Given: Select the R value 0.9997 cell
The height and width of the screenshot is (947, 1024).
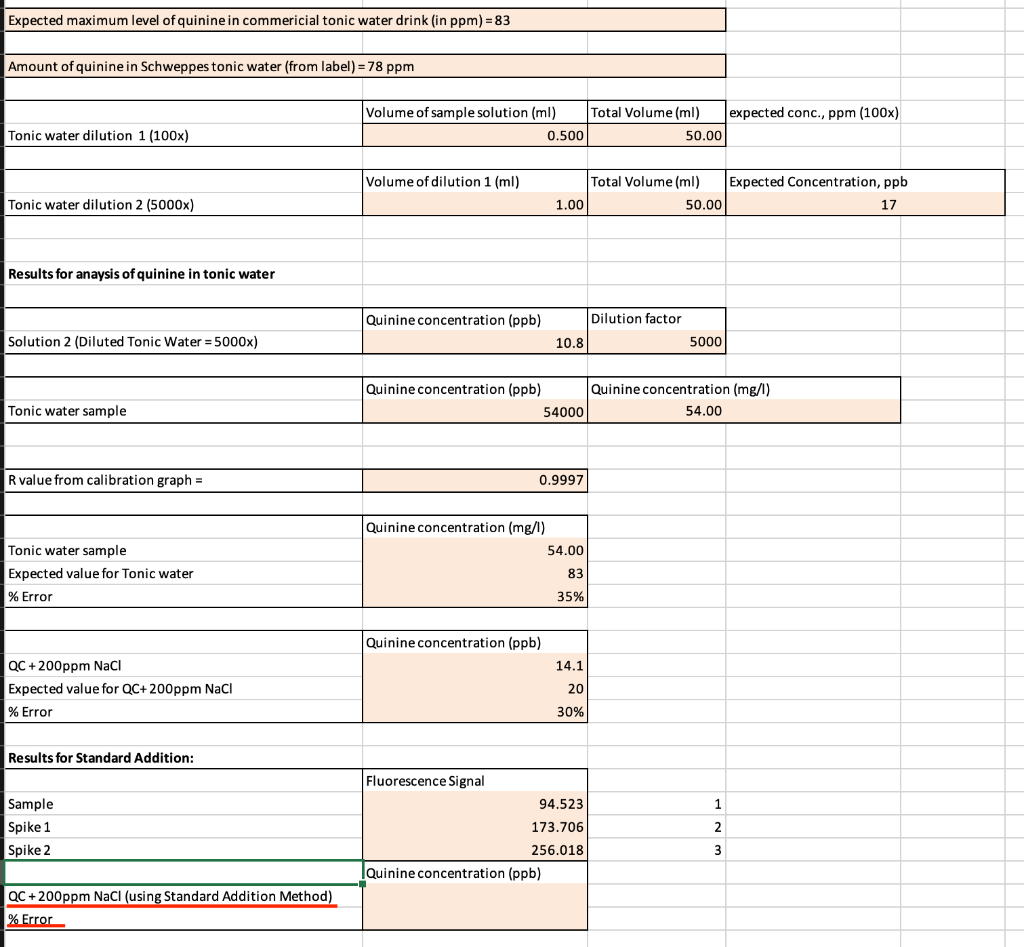Looking at the screenshot, I should click(x=475, y=480).
